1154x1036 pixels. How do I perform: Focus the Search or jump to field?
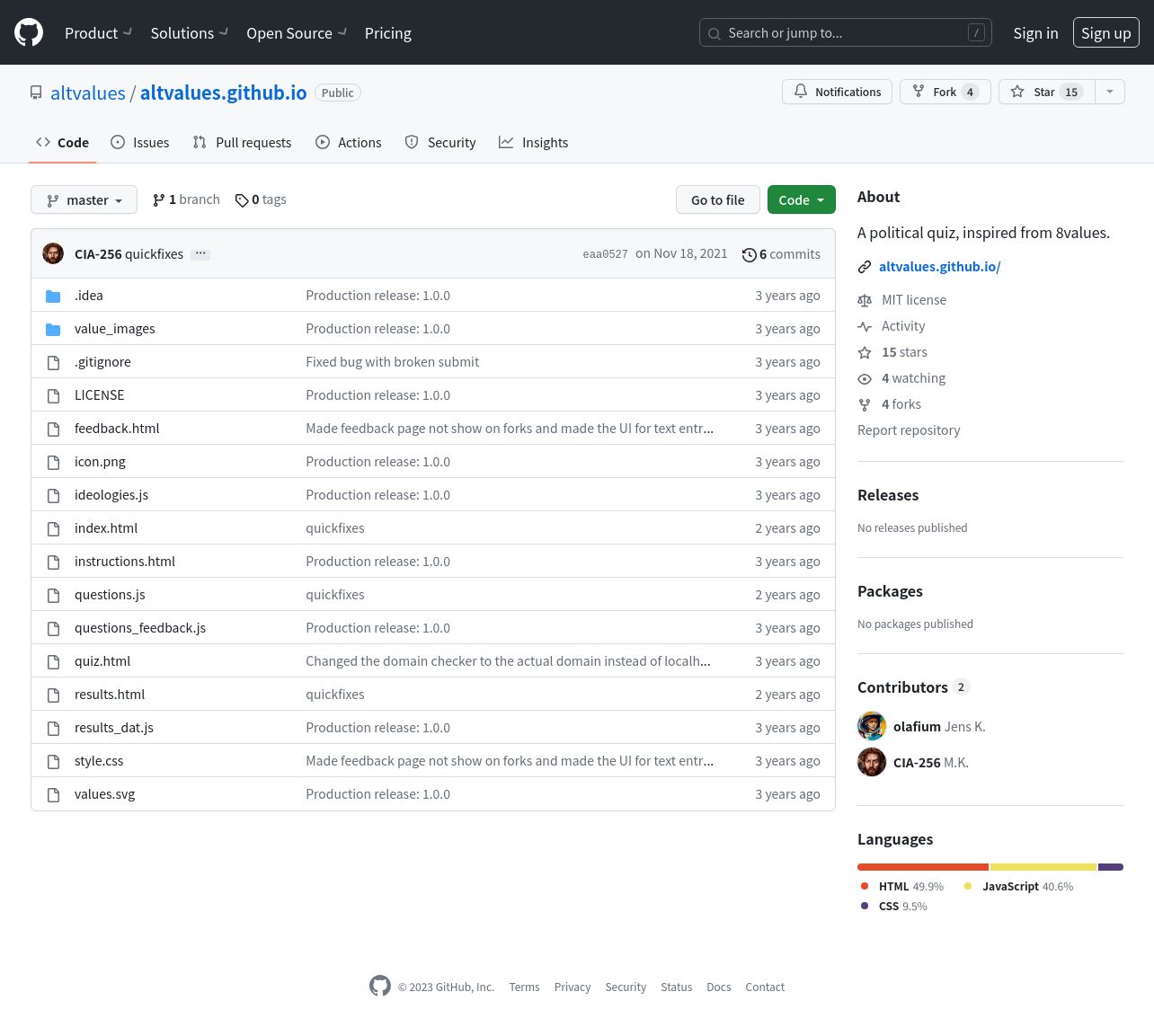pos(846,33)
